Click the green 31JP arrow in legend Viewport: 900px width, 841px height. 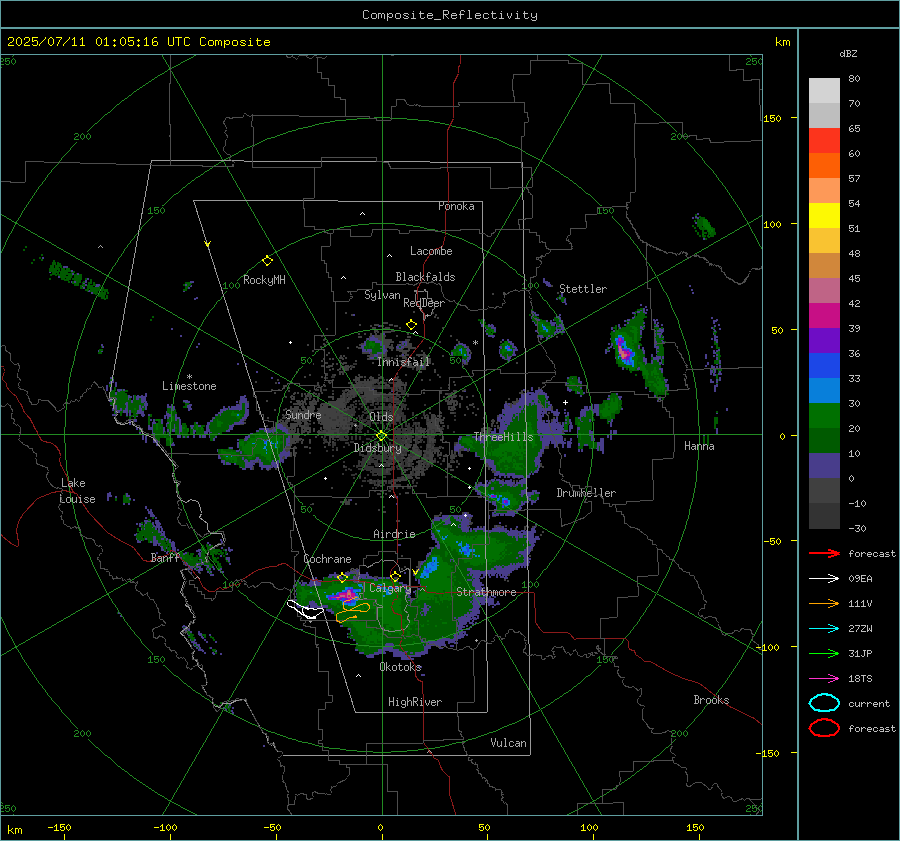tap(824, 653)
